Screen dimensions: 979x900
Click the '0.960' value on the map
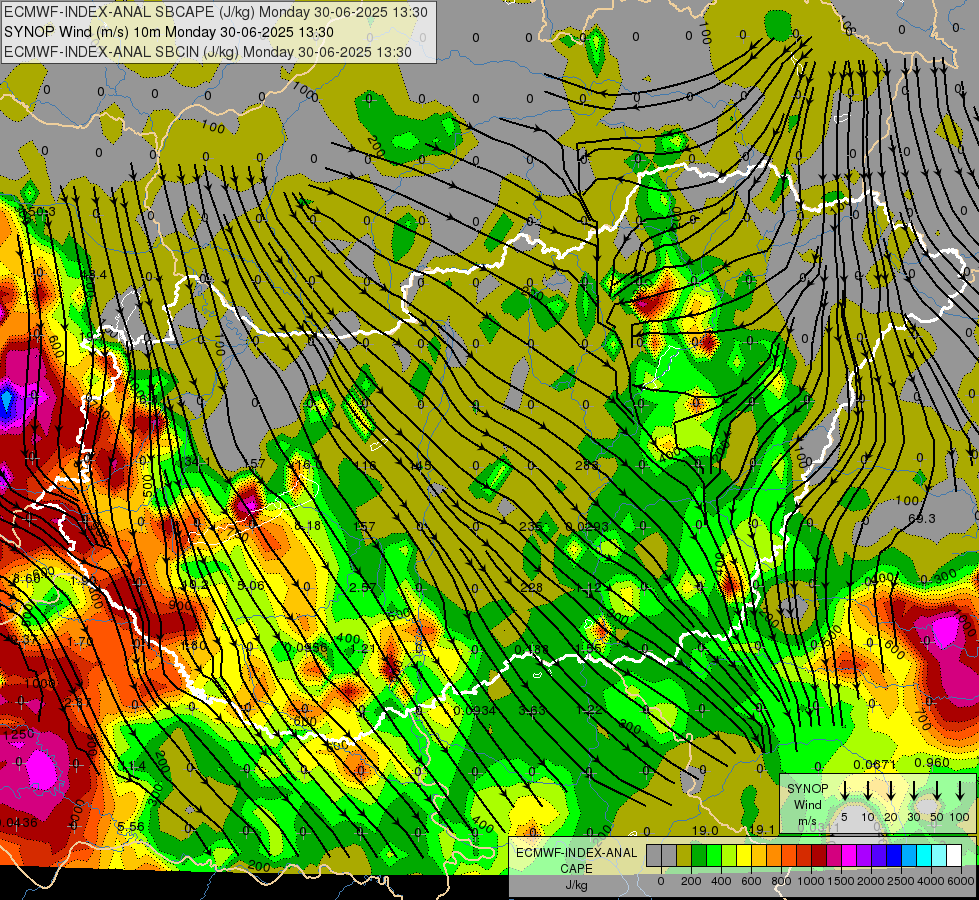point(932,762)
